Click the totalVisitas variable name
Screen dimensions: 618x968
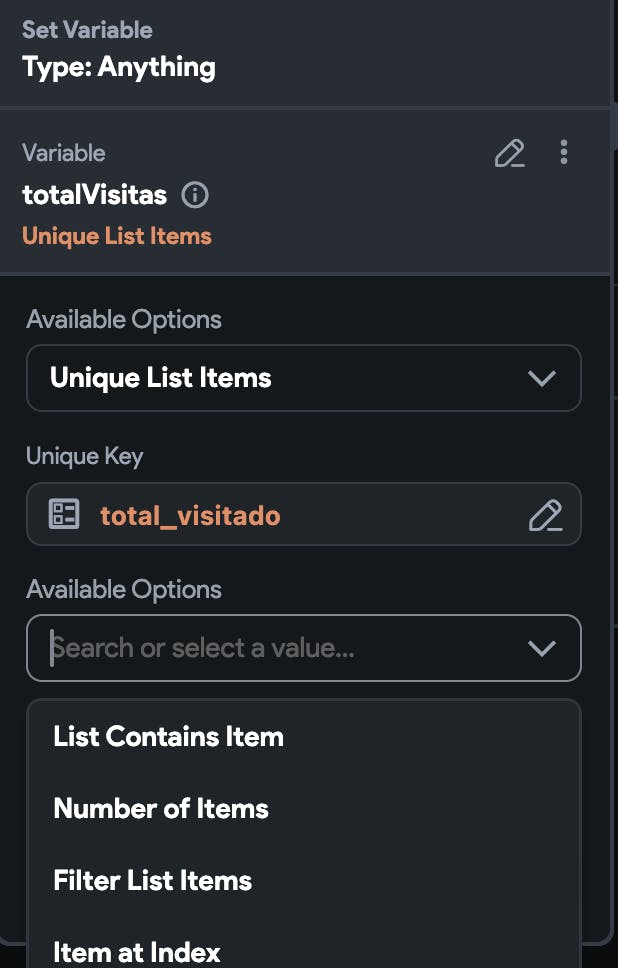point(94,194)
